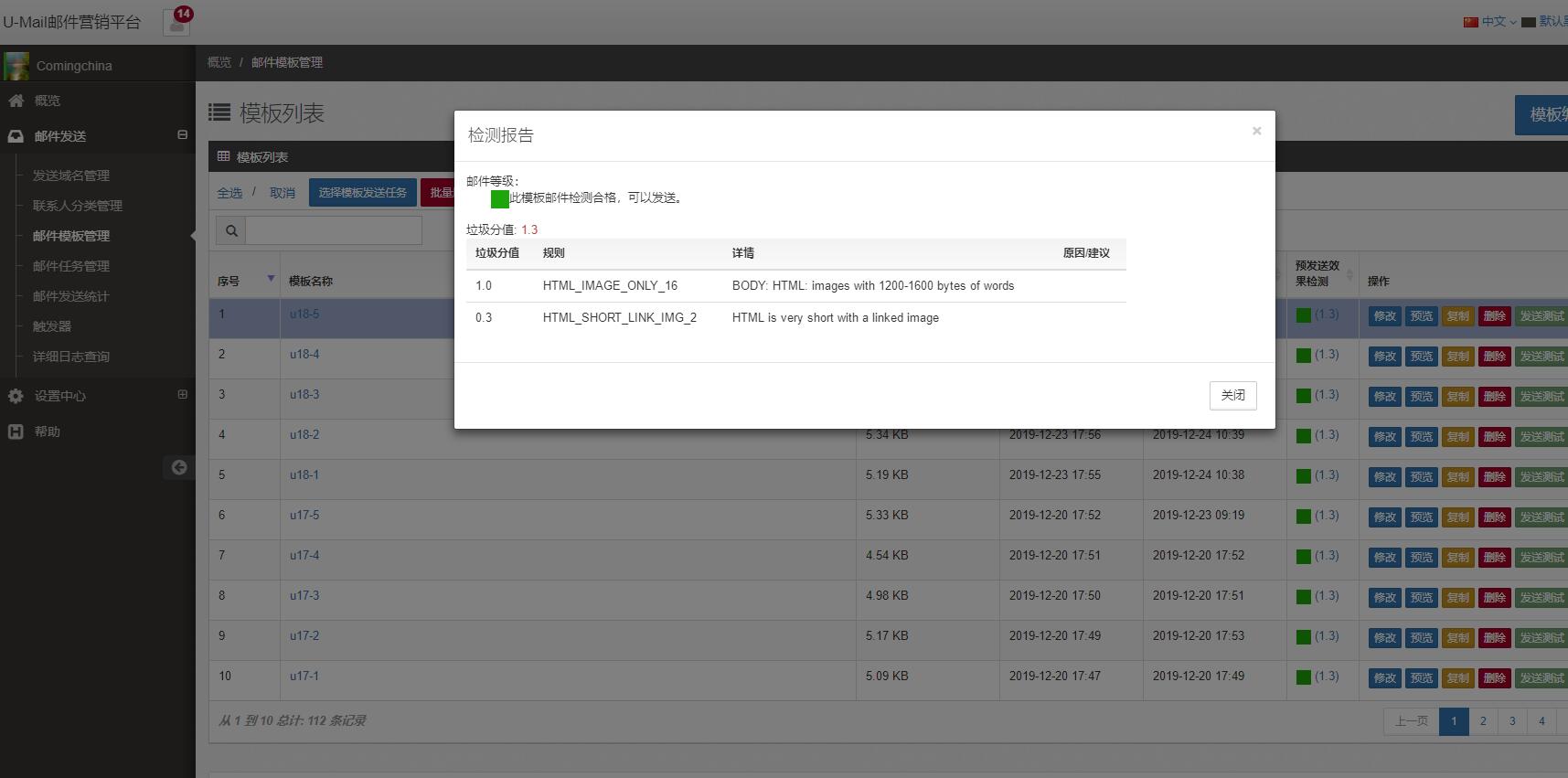The image size is (1568, 778).
Task: Close the 检测报告 dialog with the X
Action: (1256, 131)
